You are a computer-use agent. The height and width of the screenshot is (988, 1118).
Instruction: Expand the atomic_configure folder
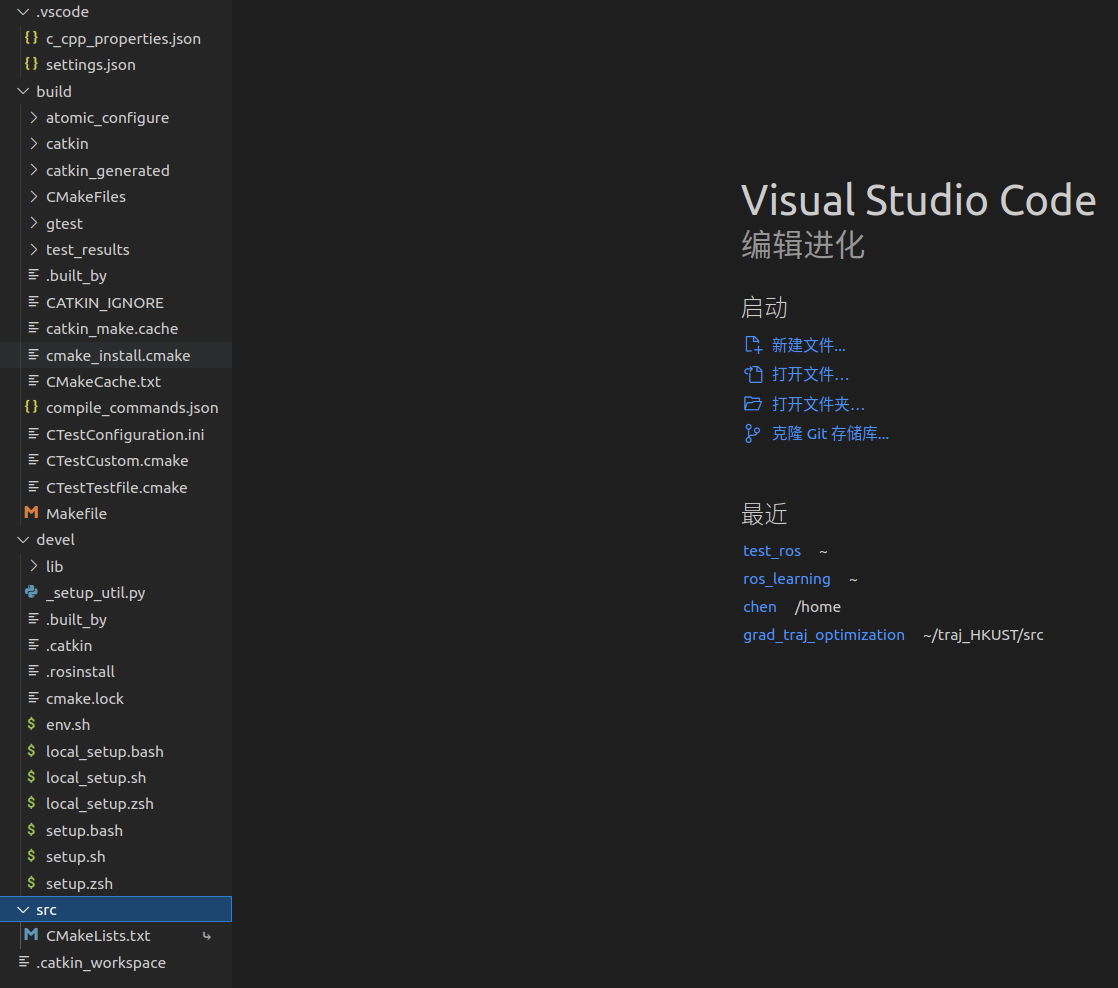tap(34, 118)
